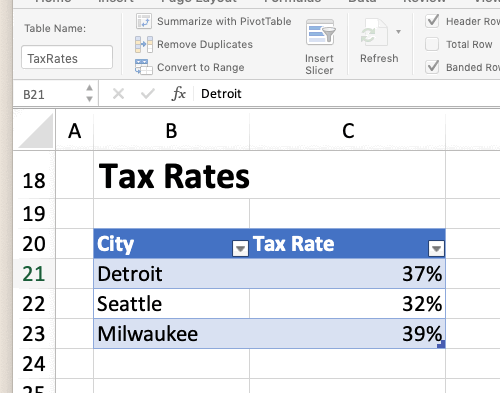This screenshot has height=393, width=500.
Task: Toggle the Header Row checkbox
Action: pyautogui.click(x=432, y=21)
